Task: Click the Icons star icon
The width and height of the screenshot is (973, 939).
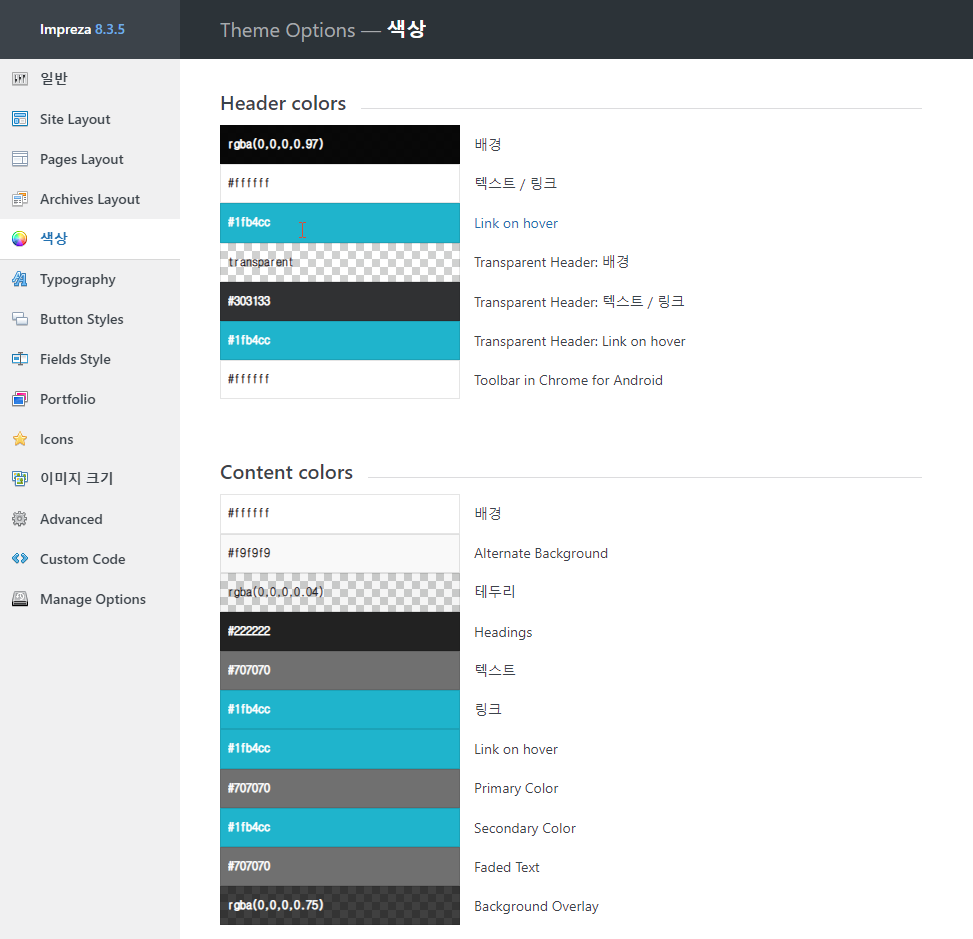Action: pyautogui.click(x=20, y=439)
